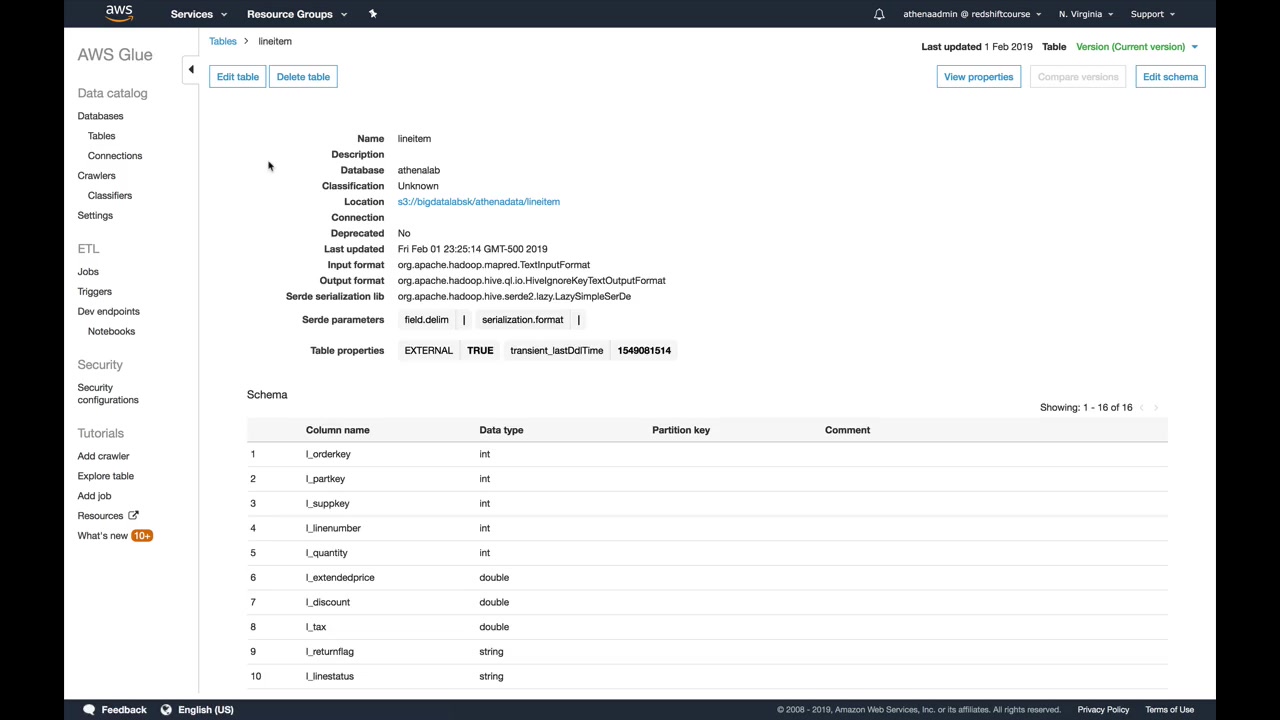
Task: Click the Data type table header
Action: coord(501,430)
